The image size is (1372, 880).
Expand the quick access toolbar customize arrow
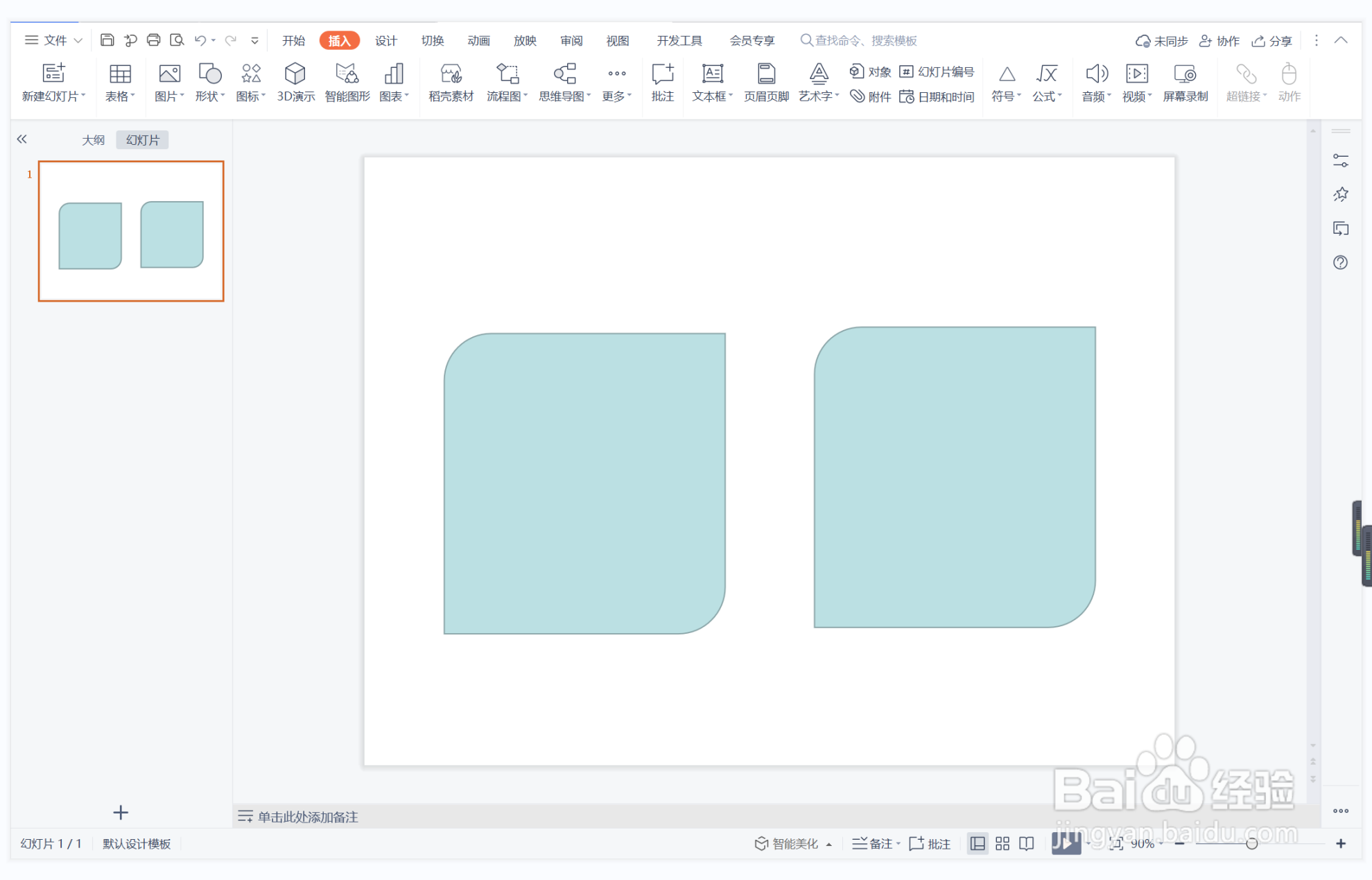tap(254, 40)
